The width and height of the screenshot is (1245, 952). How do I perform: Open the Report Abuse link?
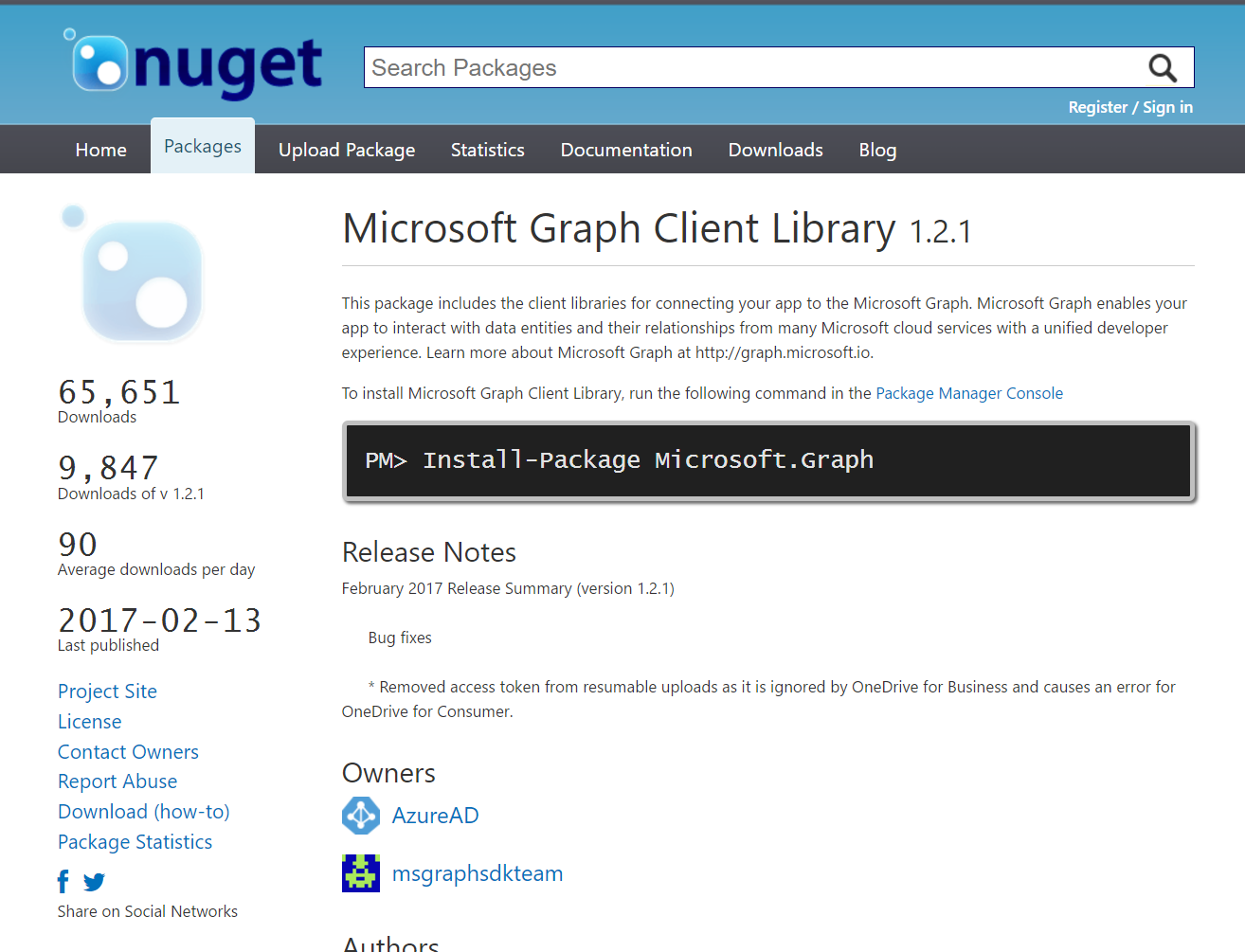coord(117,781)
